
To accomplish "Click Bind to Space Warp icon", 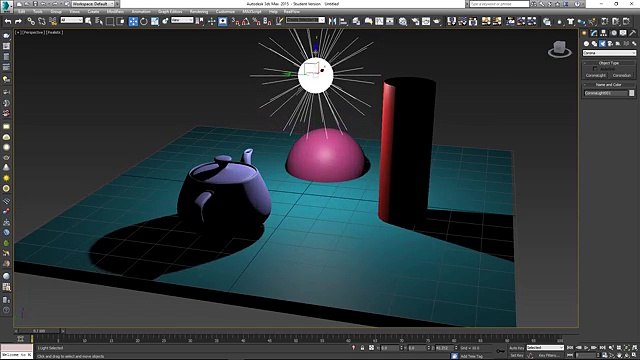I will click(x=52, y=21).
